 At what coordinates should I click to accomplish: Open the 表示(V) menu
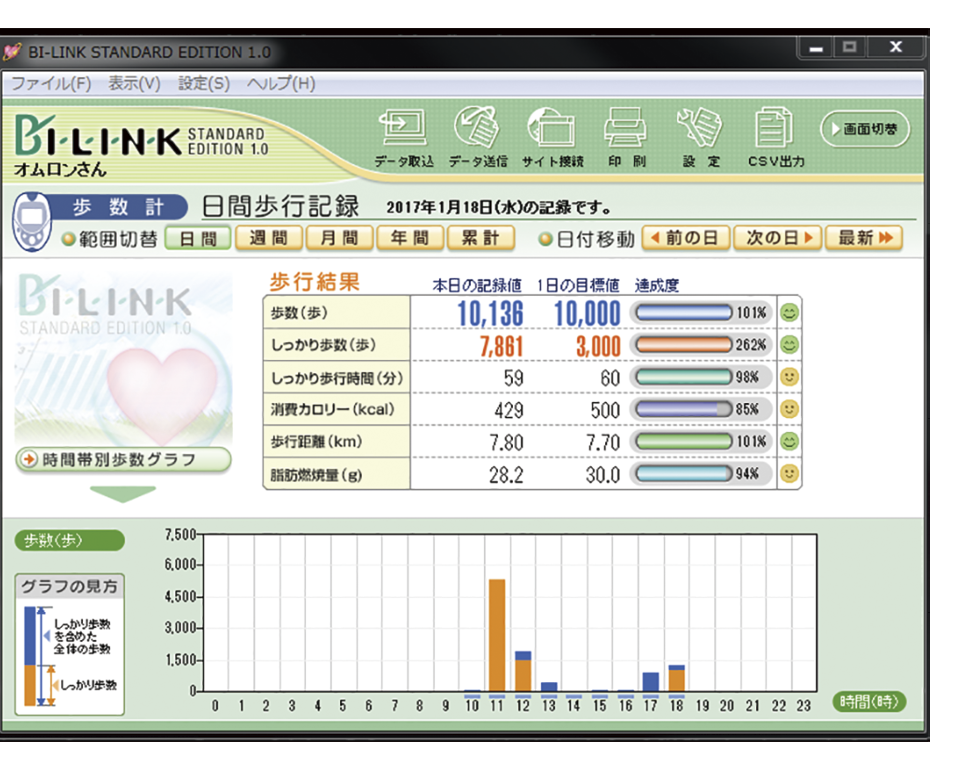[x=134, y=83]
